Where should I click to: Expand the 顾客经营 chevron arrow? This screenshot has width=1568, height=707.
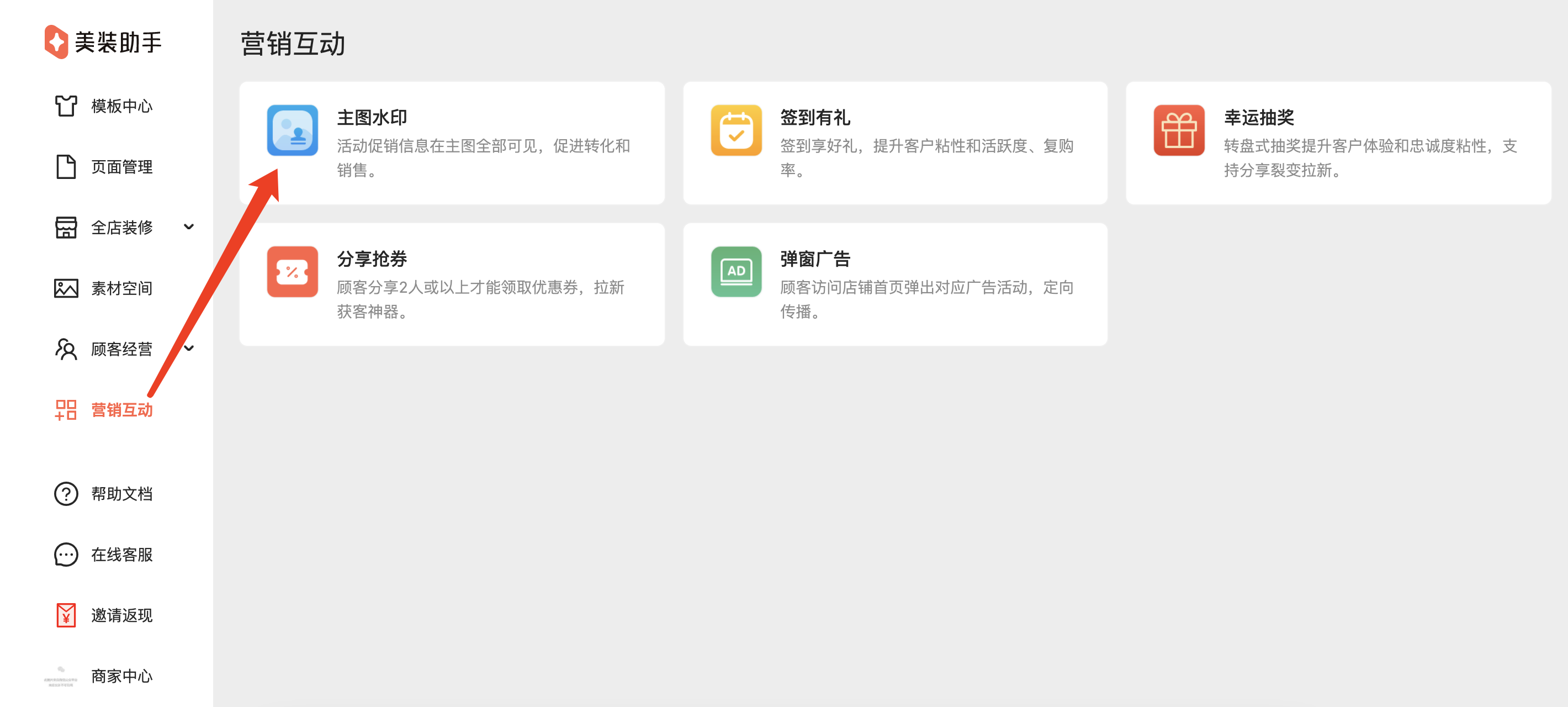pyautogui.click(x=189, y=349)
